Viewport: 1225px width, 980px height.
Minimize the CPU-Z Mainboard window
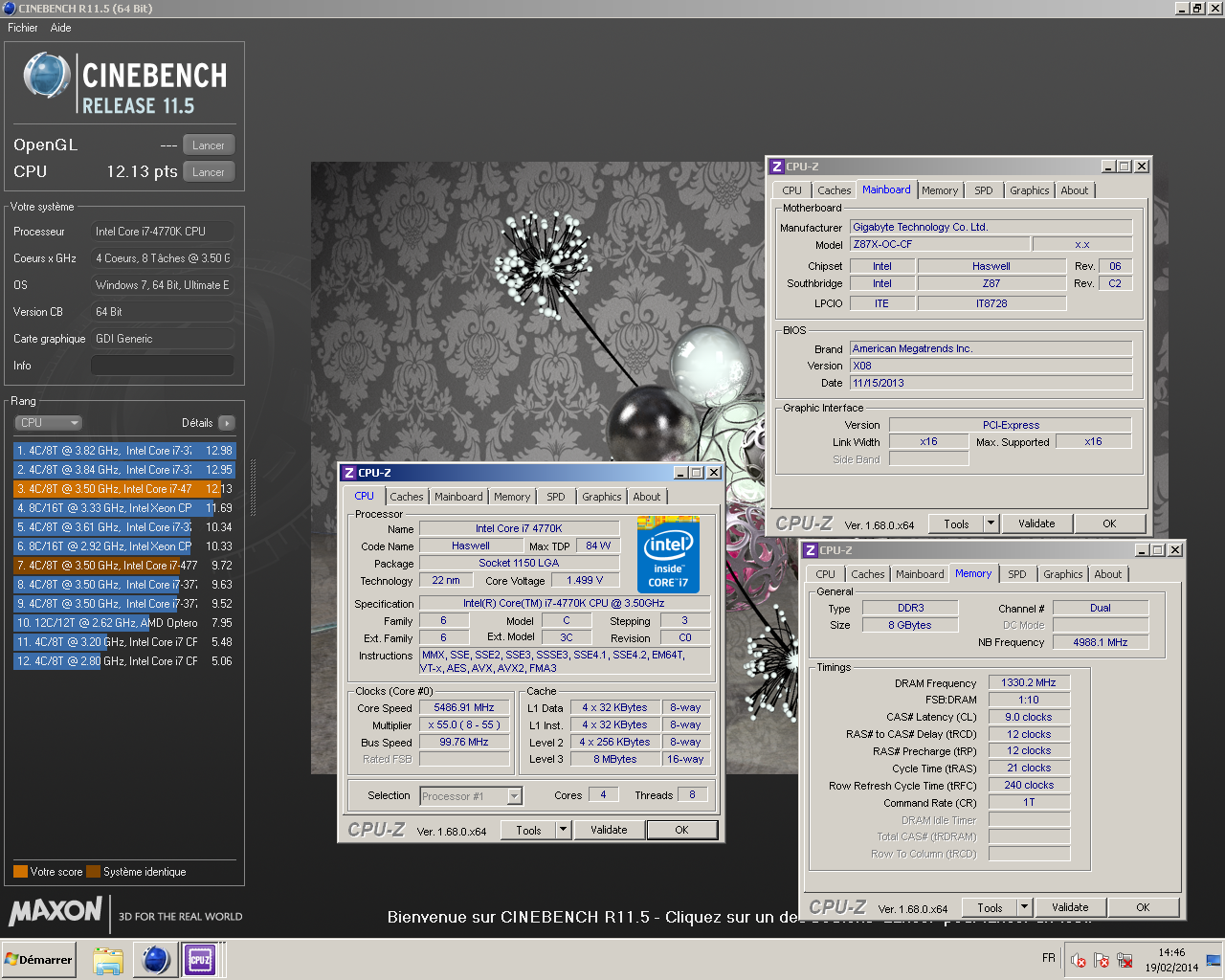pyautogui.click(x=1108, y=167)
